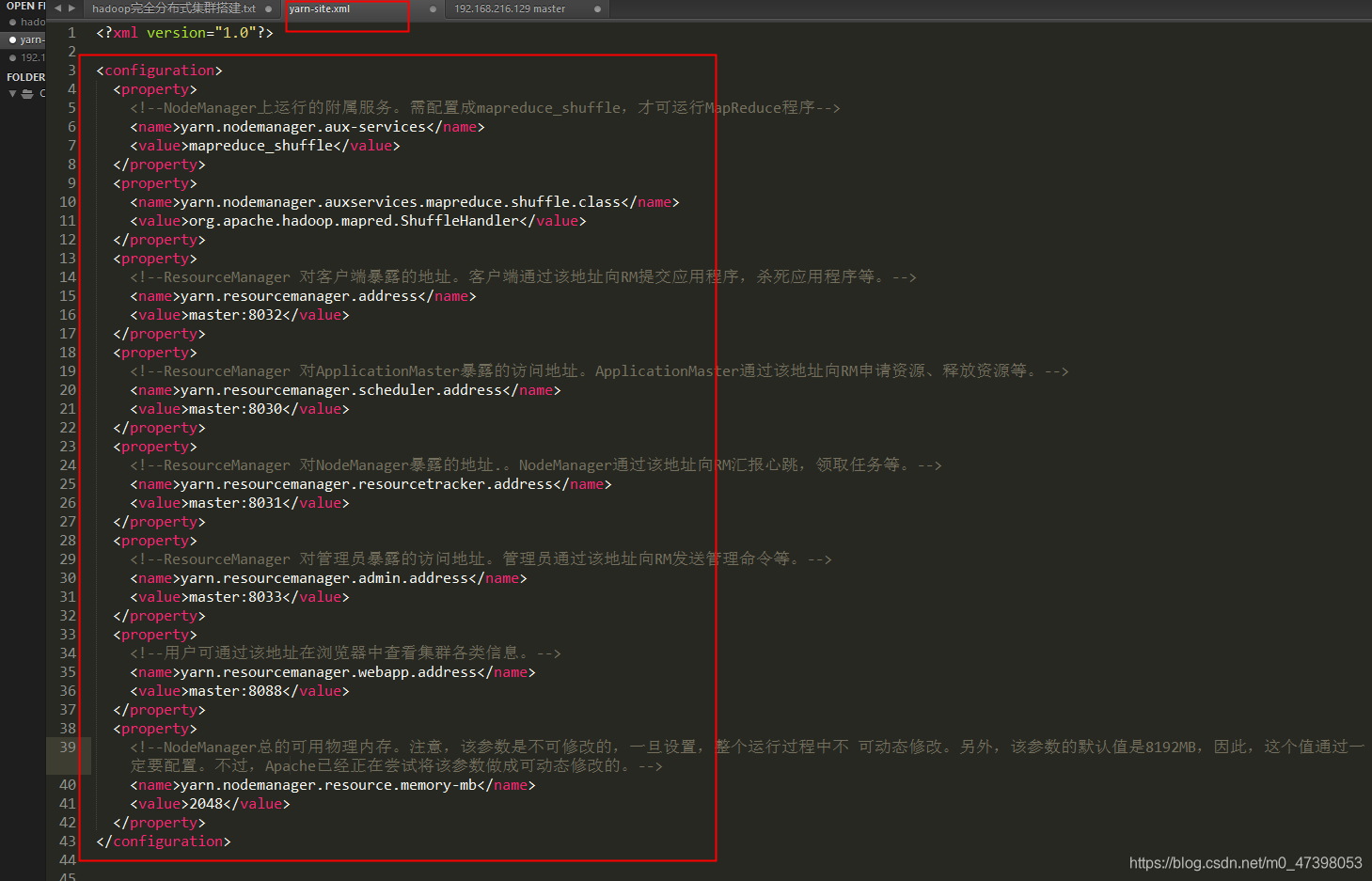Viewport: 1372px width, 881px height.
Task: Click line number 23 in the gutter
Action: (68, 447)
